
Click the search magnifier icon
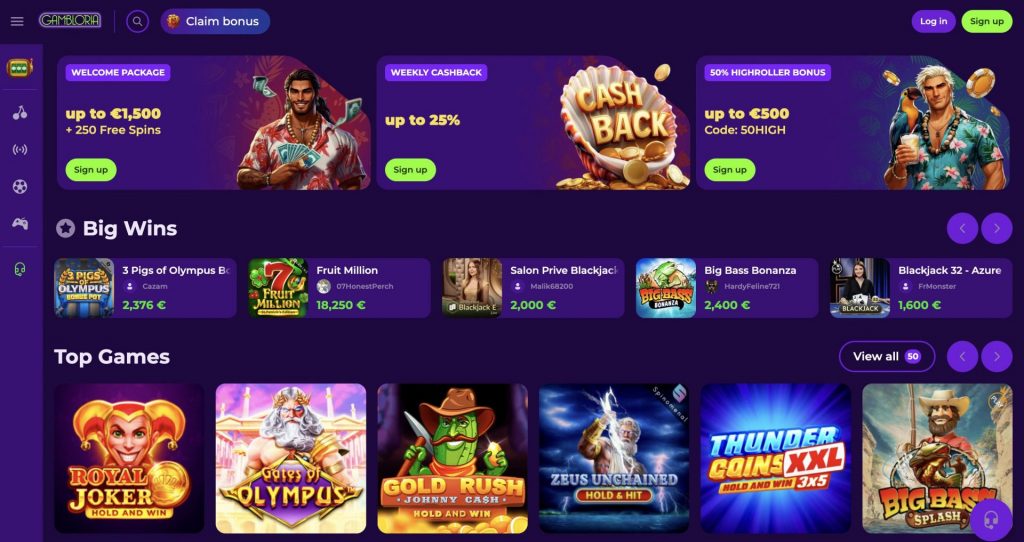coord(137,22)
